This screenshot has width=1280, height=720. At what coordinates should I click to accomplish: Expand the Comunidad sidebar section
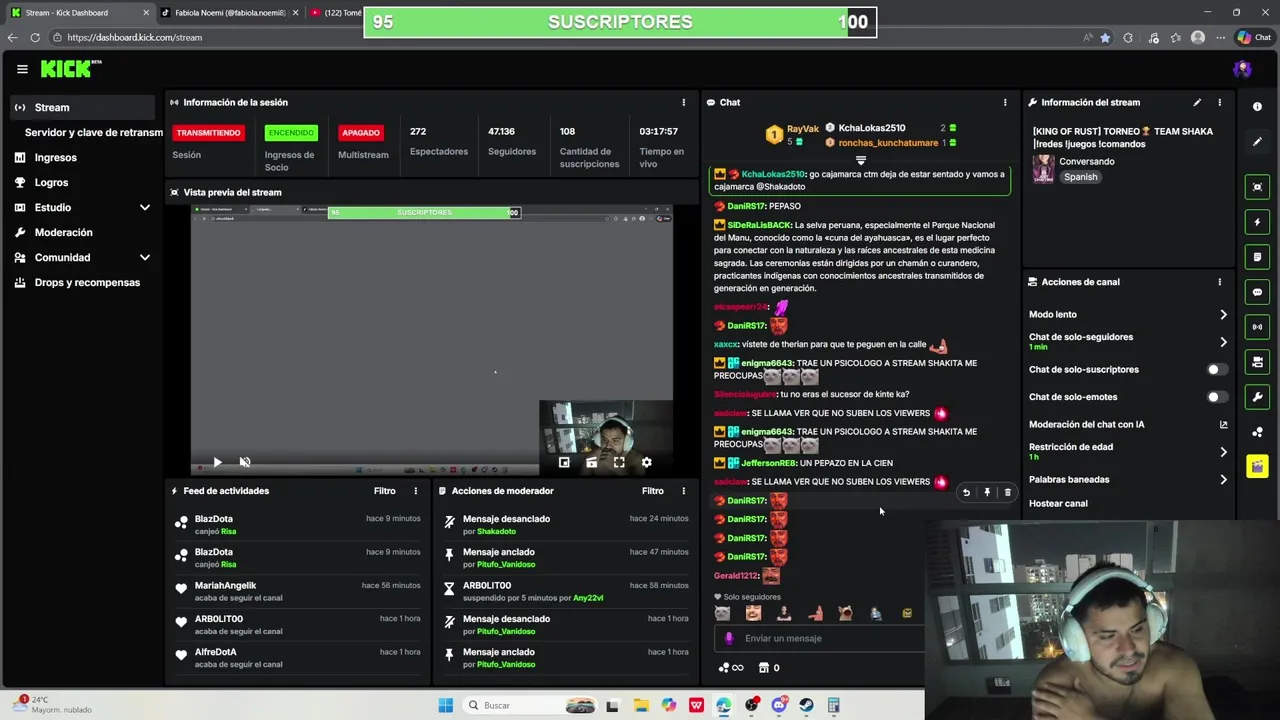pos(145,257)
